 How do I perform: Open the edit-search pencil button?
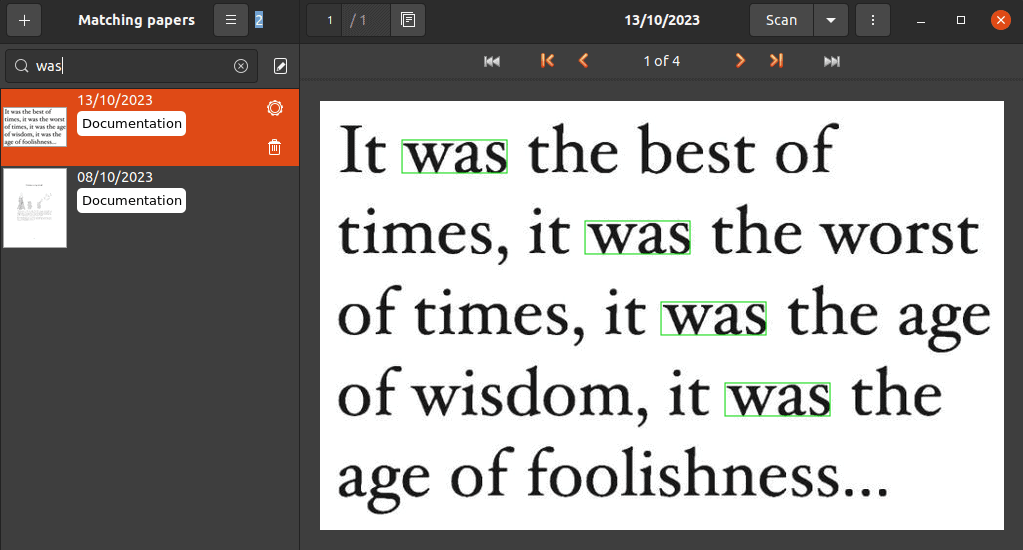(x=281, y=66)
